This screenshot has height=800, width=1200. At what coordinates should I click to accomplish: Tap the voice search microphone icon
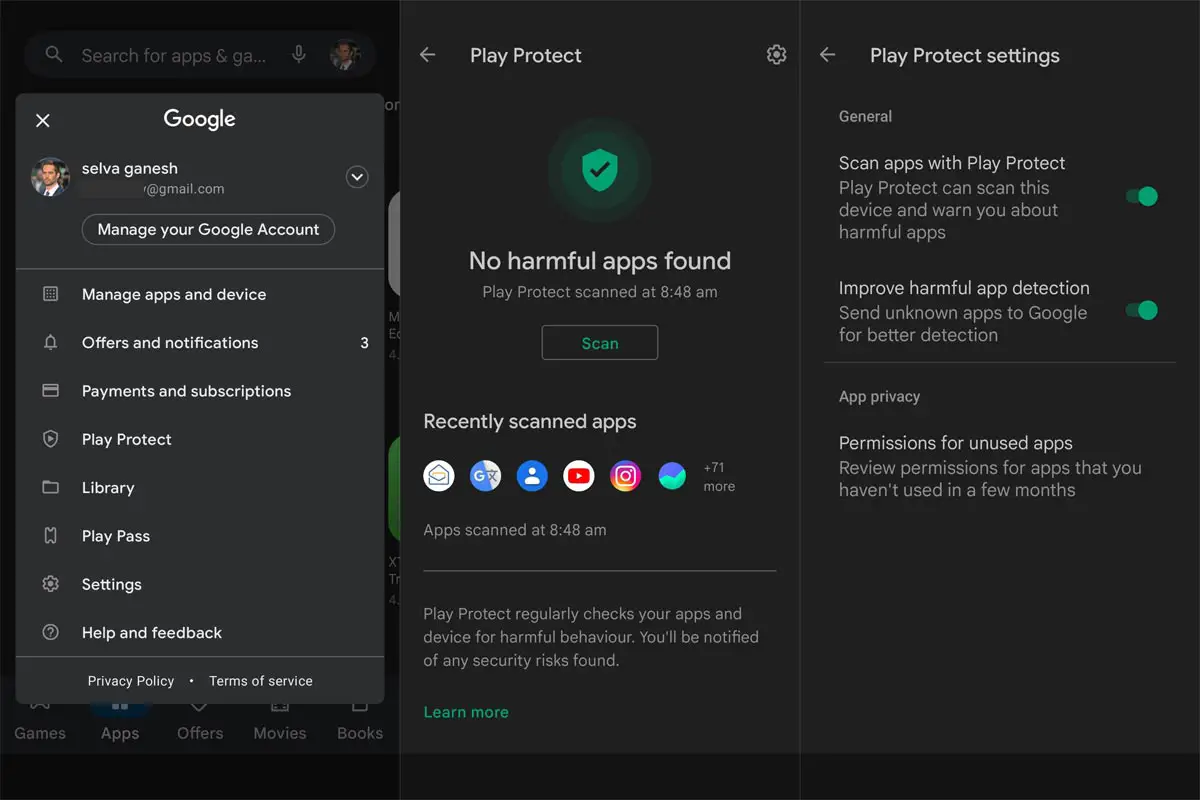[298, 55]
